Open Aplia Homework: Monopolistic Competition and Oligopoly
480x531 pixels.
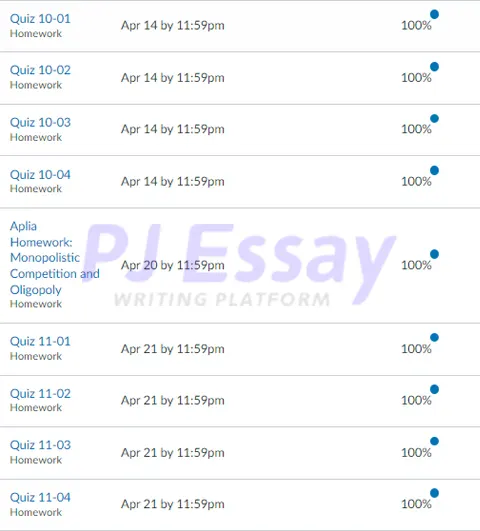(x=55, y=258)
